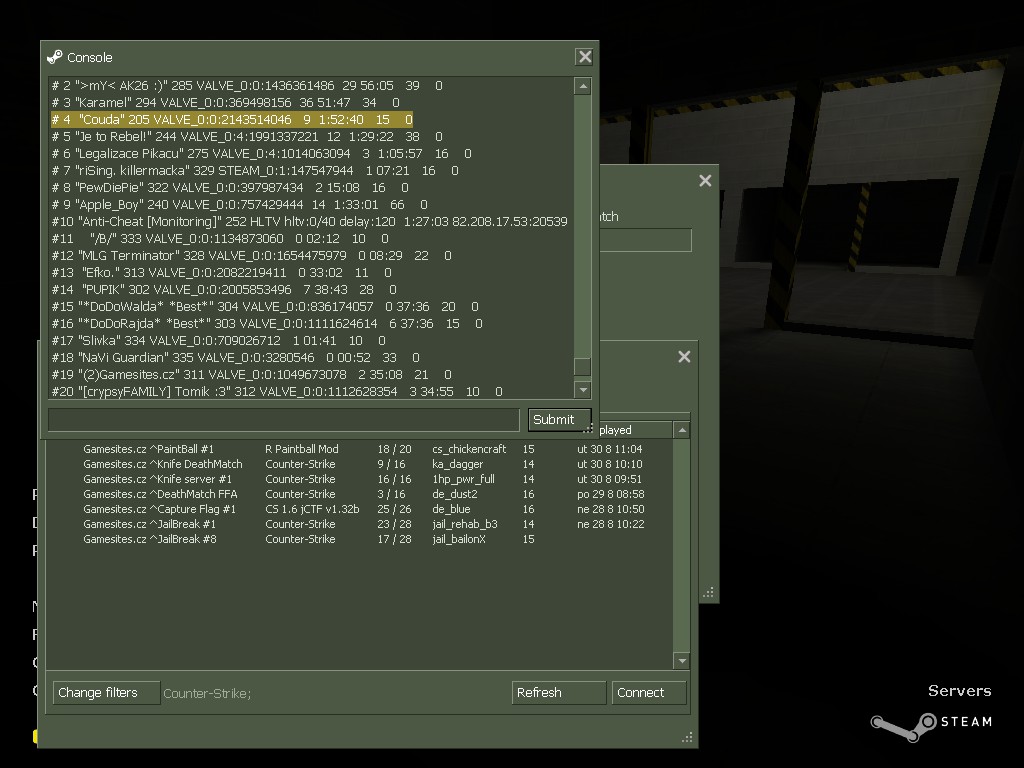Click the Servers menu label

pyautogui.click(x=959, y=691)
